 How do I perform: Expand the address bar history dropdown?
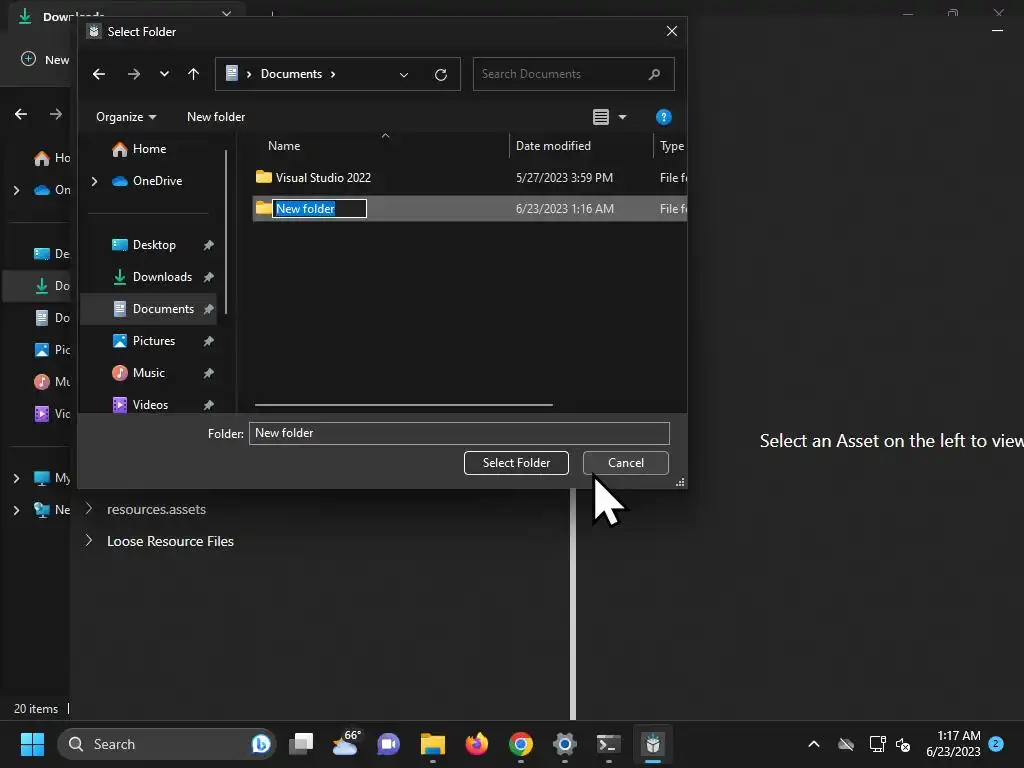click(x=404, y=74)
